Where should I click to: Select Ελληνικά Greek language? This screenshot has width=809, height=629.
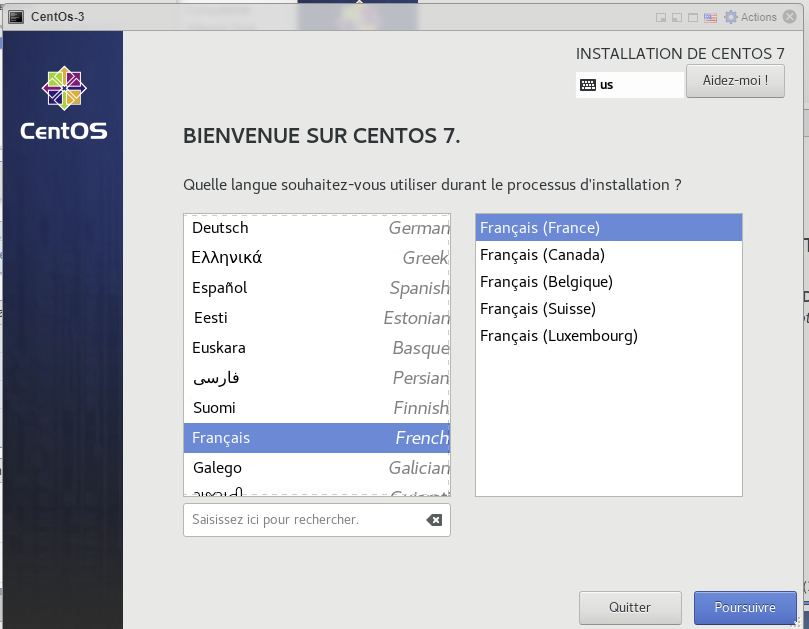tap(317, 257)
